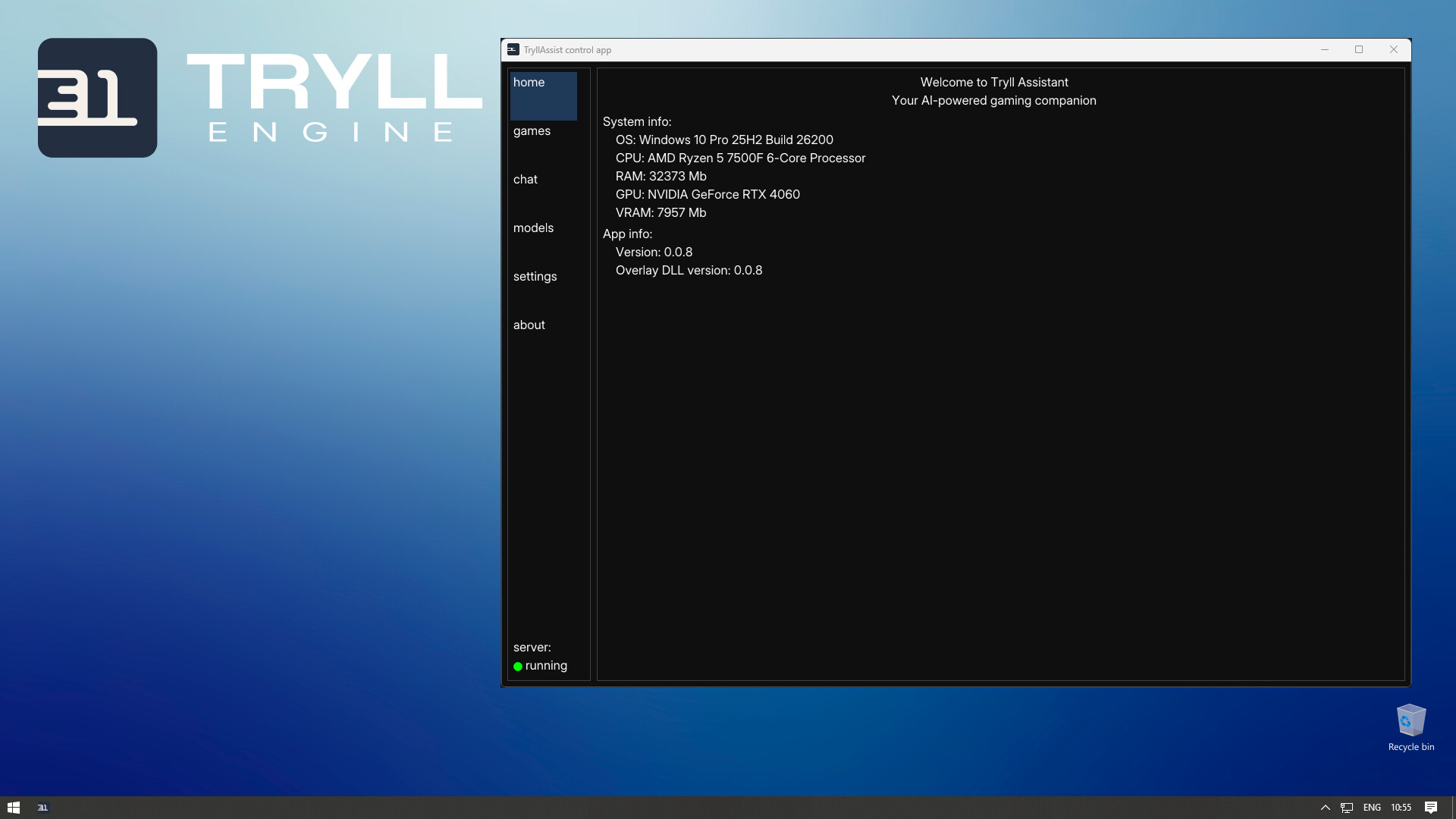Open the models section
This screenshot has width=1456, height=819.
[x=533, y=227]
